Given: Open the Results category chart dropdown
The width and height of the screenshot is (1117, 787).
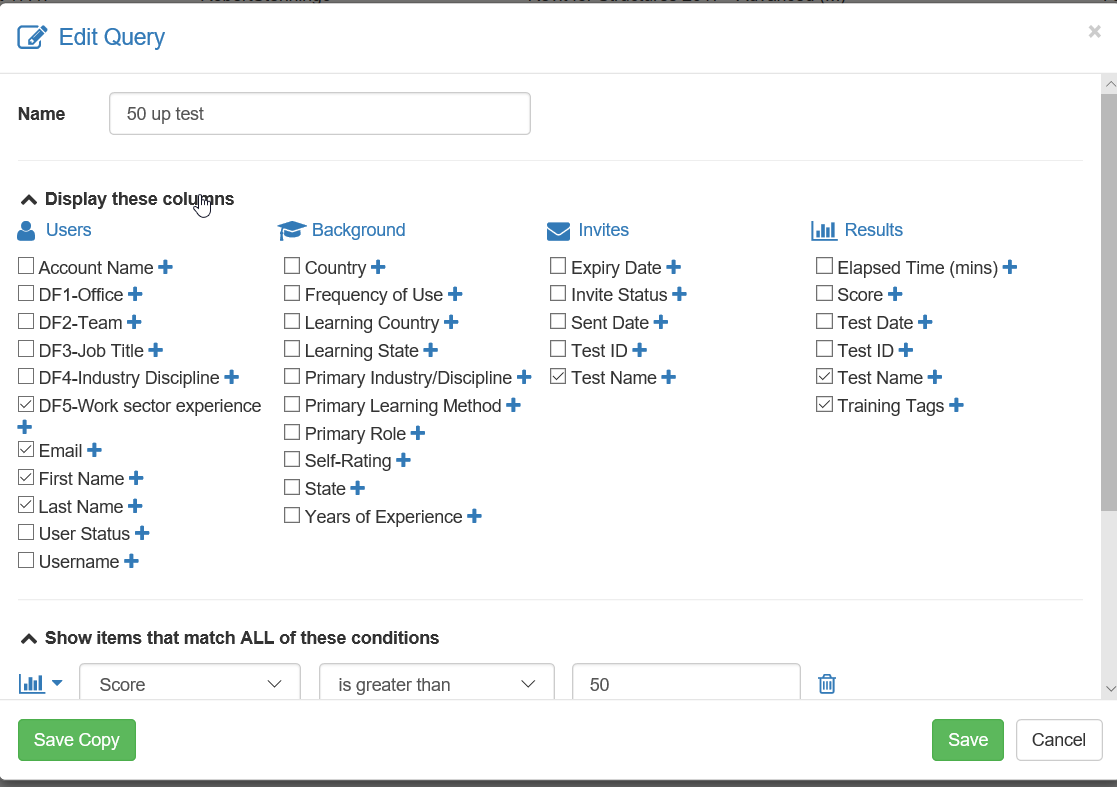Looking at the screenshot, I should (41, 684).
